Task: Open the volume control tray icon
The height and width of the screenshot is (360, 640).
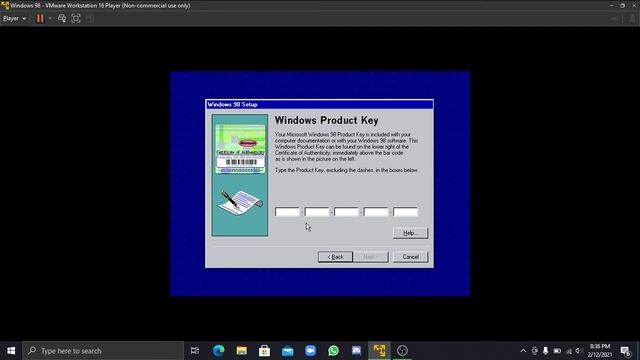Action: tap(578, 351)
